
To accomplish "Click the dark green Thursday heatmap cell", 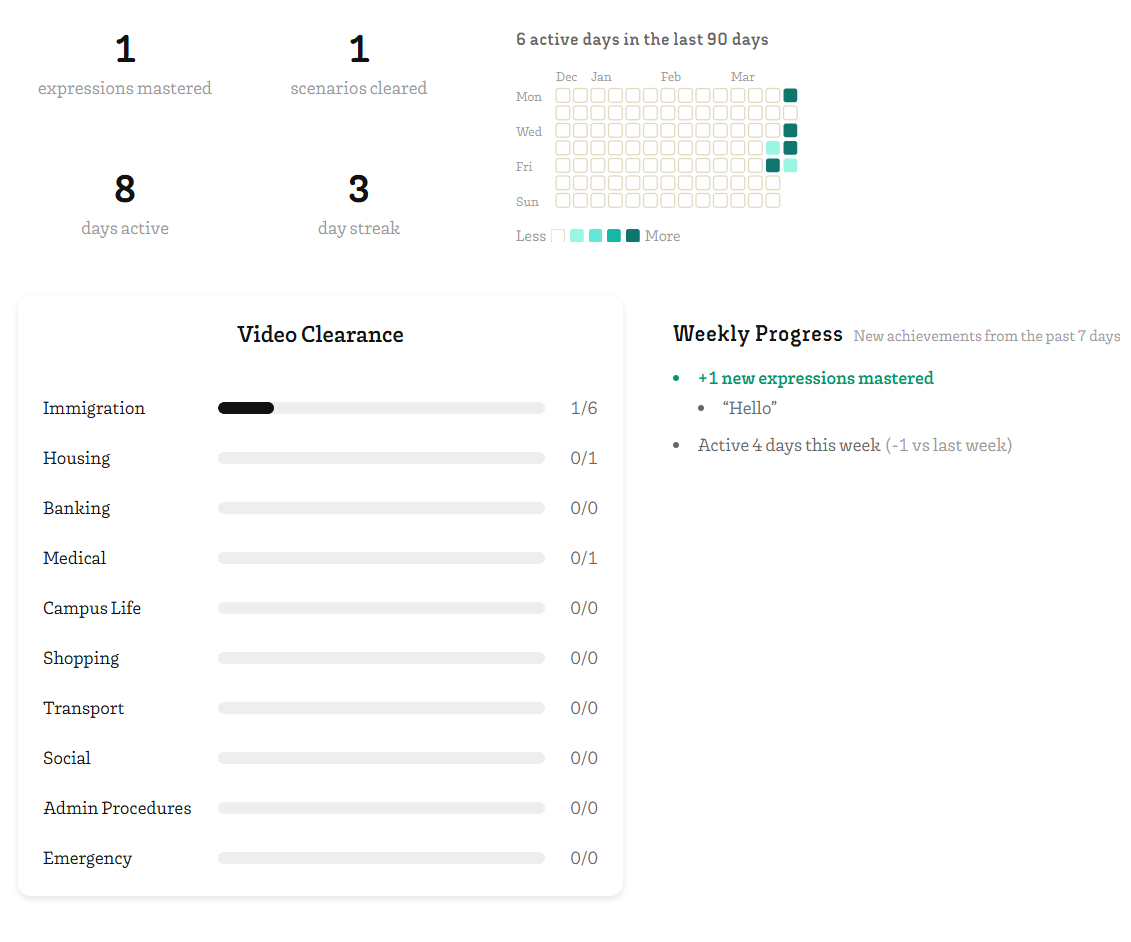I will click(x=790, y=148).
